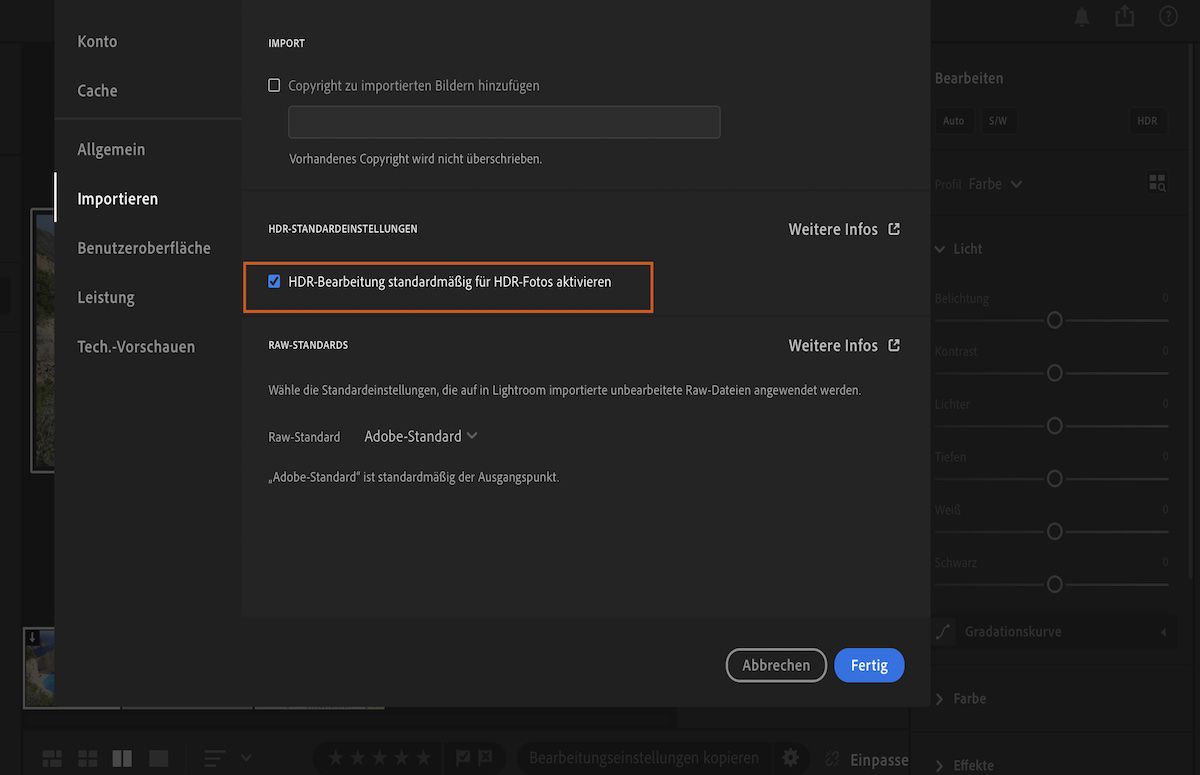This screenshot has width=1200, height=775.
Task: Click the share/export icon in the top bar
Action: click(1124, 16)
